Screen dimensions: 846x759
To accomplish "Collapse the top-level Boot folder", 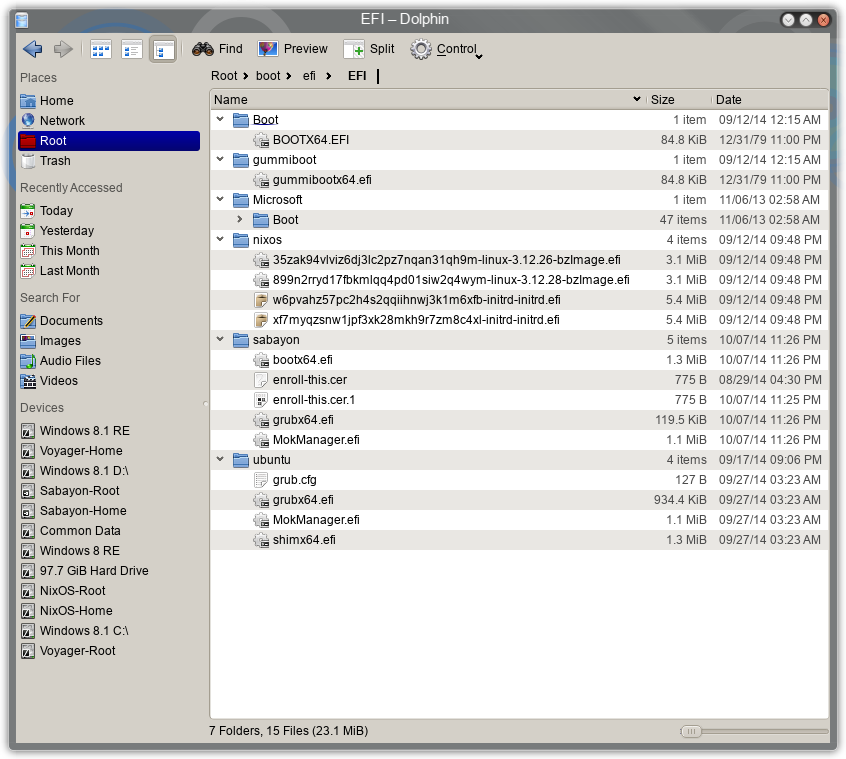I will coord(220,119).
